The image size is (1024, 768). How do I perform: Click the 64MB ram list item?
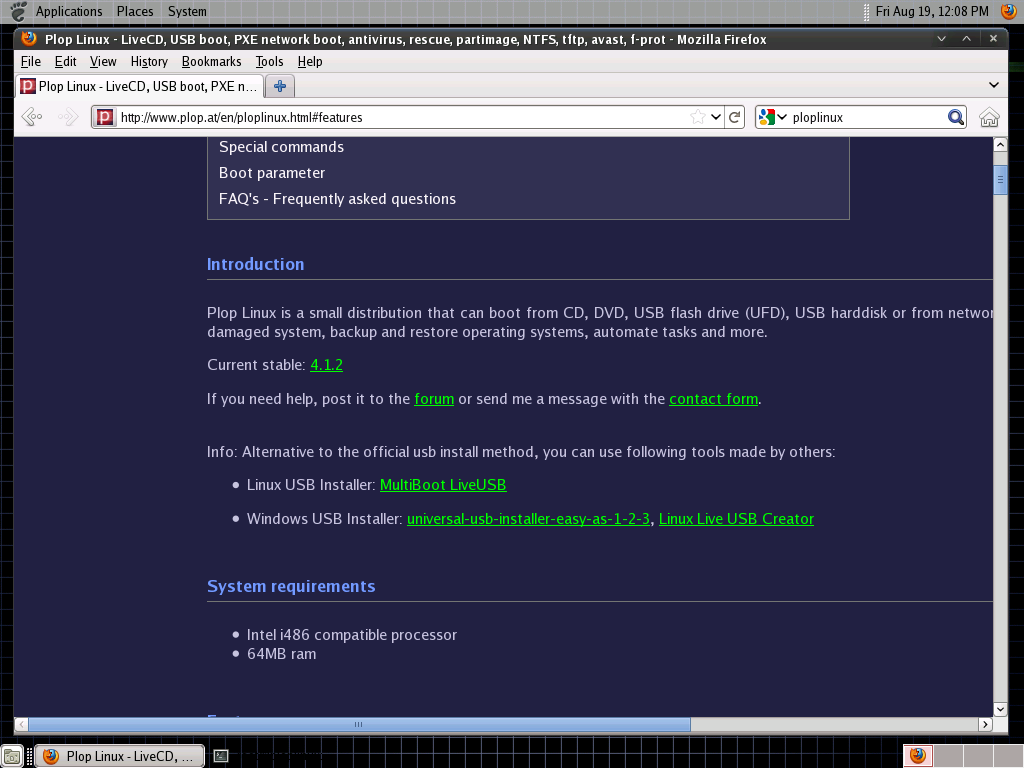click(x=281, y=654)
